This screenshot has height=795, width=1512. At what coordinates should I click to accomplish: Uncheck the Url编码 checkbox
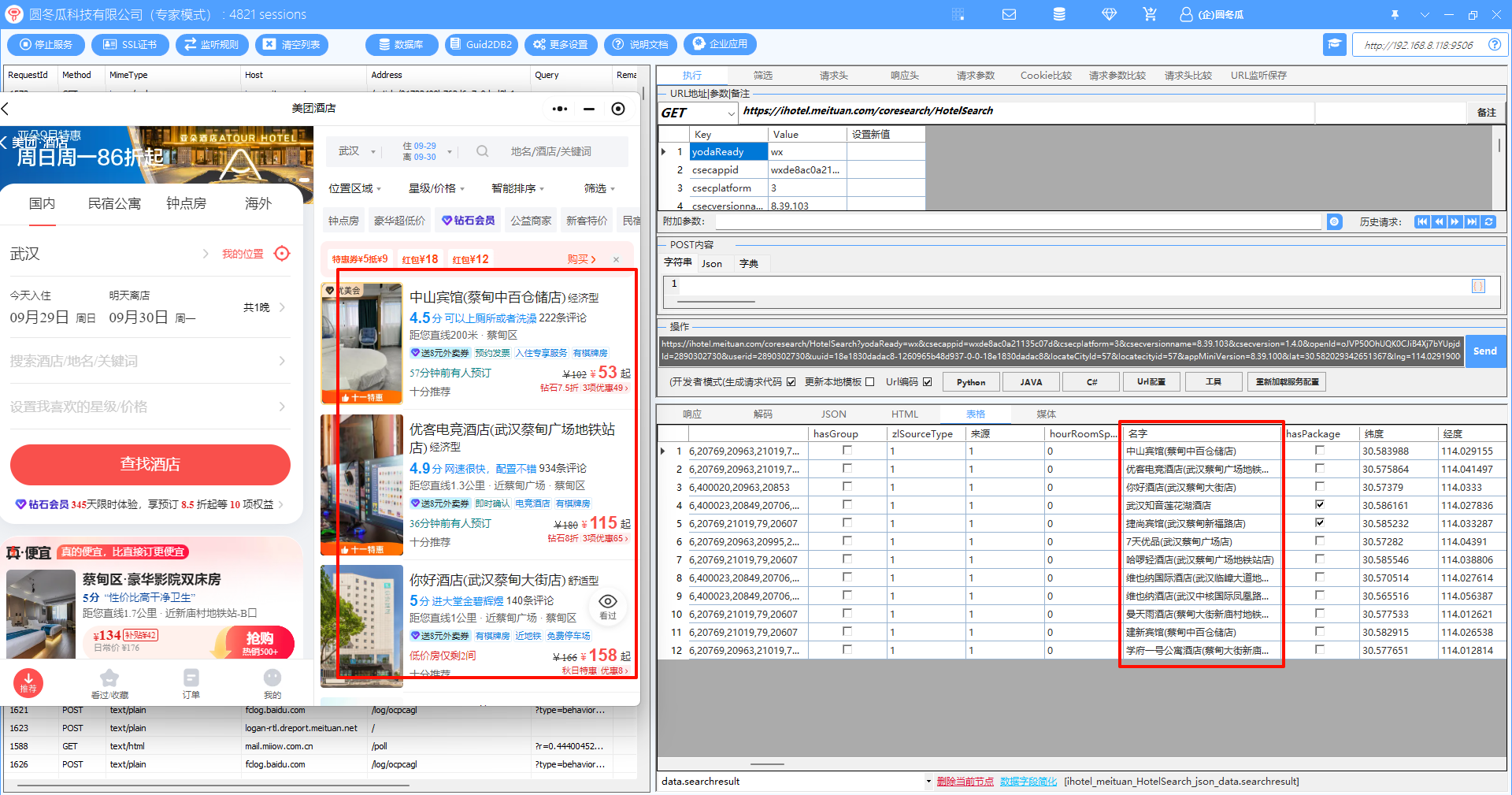(x=928, y=382)
